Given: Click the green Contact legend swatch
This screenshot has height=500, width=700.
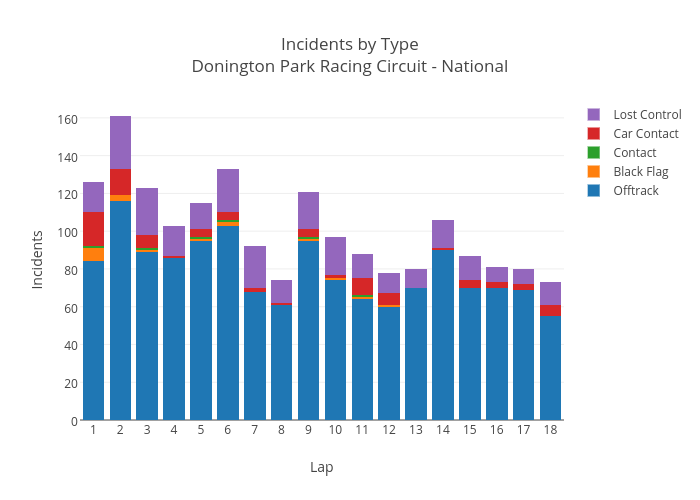Looking at the screenshot, I should click(594, 153).
